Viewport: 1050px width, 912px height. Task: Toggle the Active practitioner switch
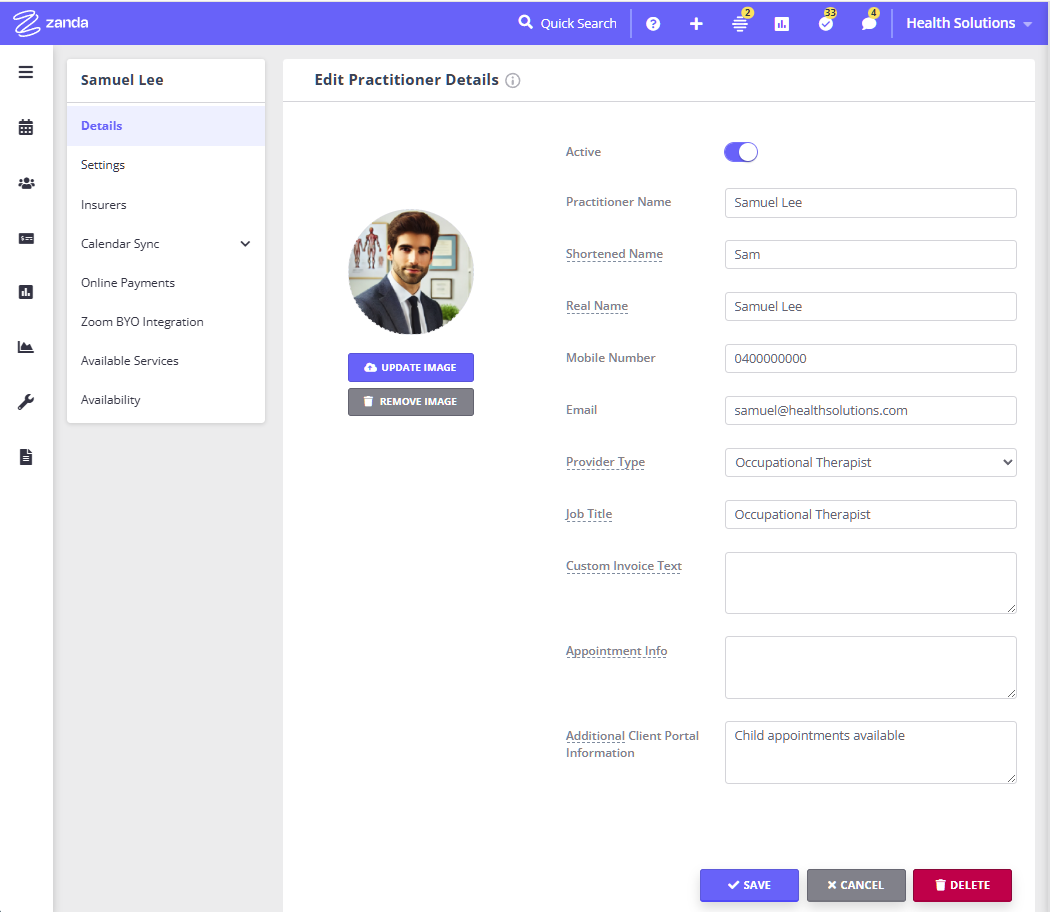coord(741,152)
